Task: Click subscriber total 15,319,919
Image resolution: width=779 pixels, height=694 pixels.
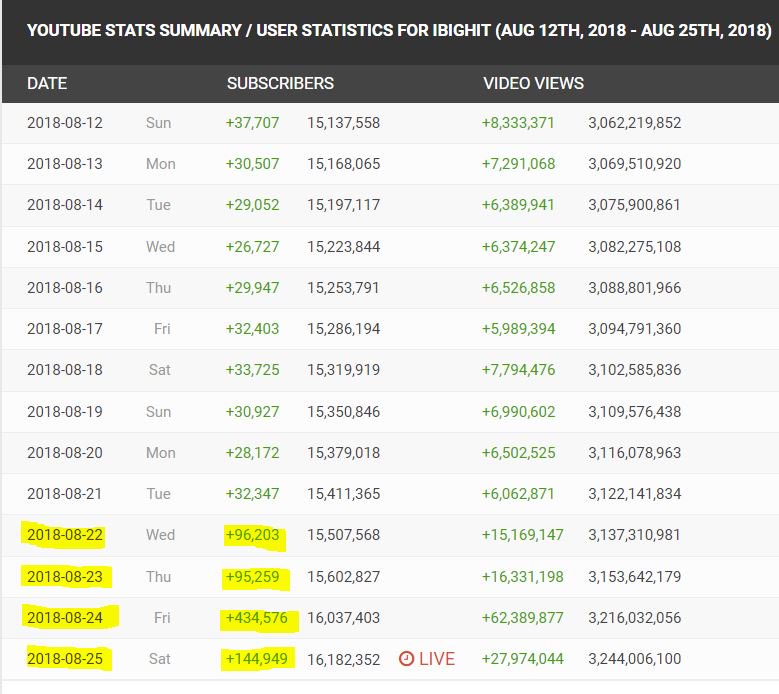Action: pyautogui.click(x=343, y=370)
